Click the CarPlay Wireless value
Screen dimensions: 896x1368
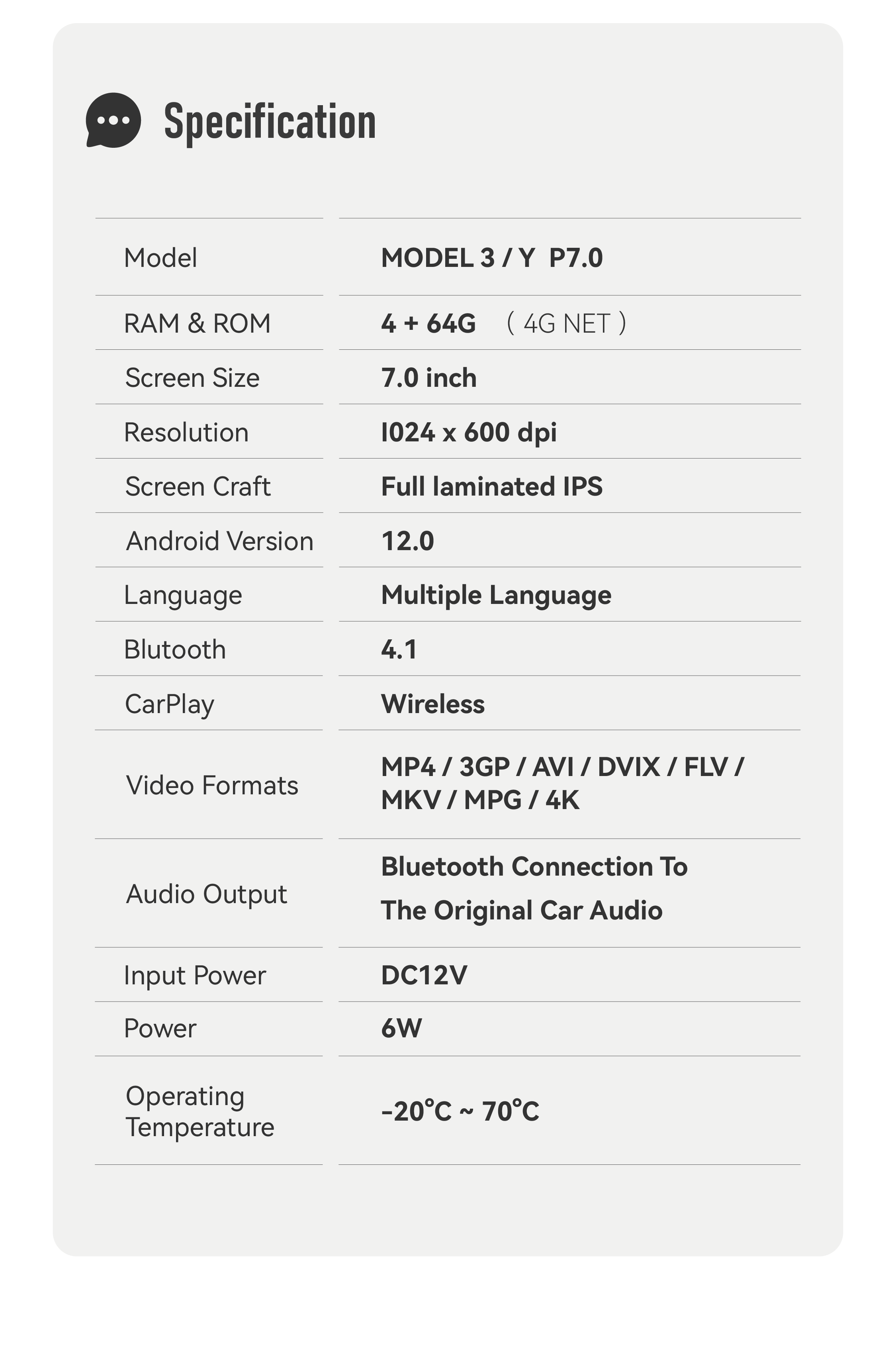pyautogui.click(x=433, y=704)
